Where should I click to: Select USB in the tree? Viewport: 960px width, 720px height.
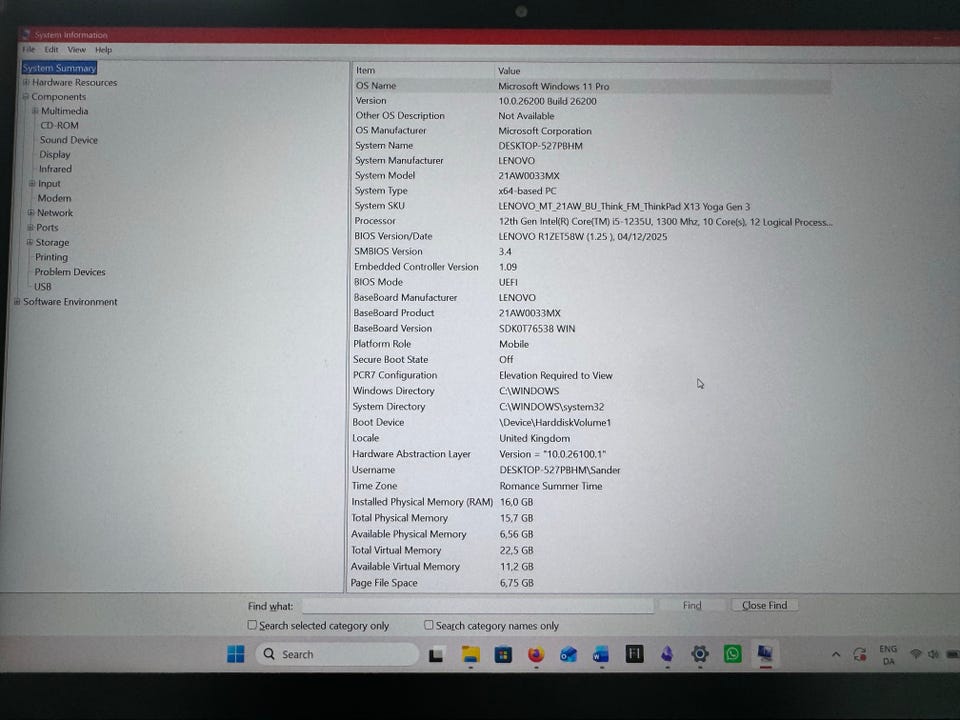pos(42,287)
